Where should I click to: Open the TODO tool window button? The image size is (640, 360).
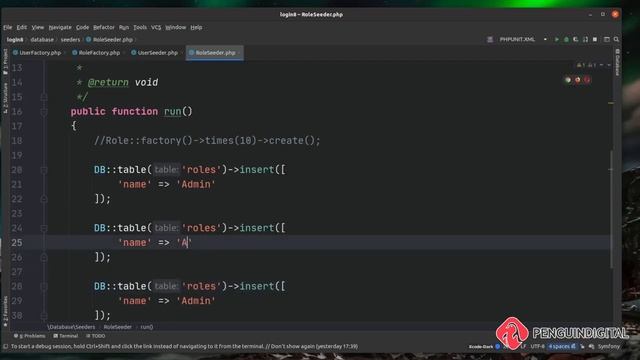pos(96,336)
